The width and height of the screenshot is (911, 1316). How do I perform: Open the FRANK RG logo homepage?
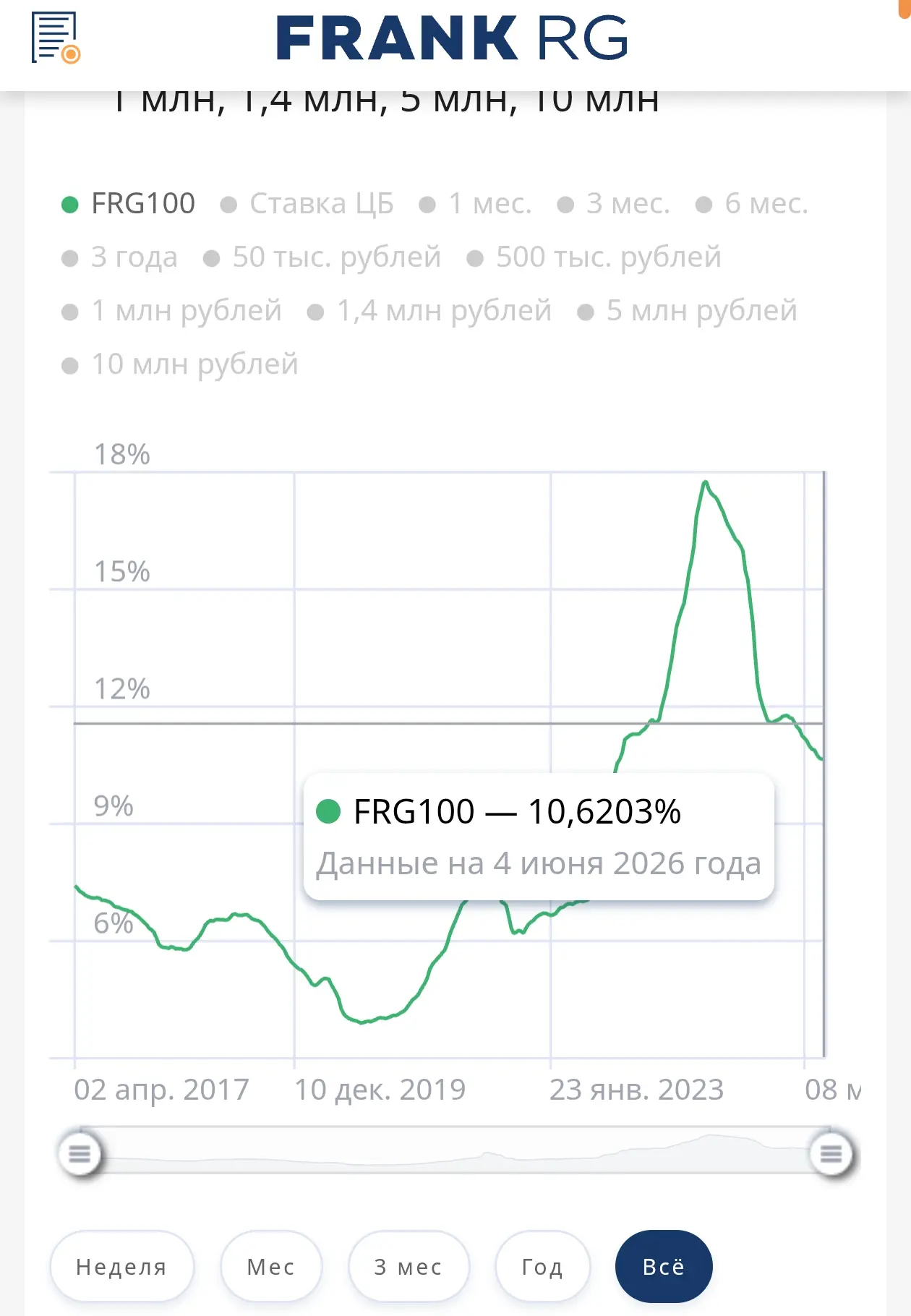(452, 38)
